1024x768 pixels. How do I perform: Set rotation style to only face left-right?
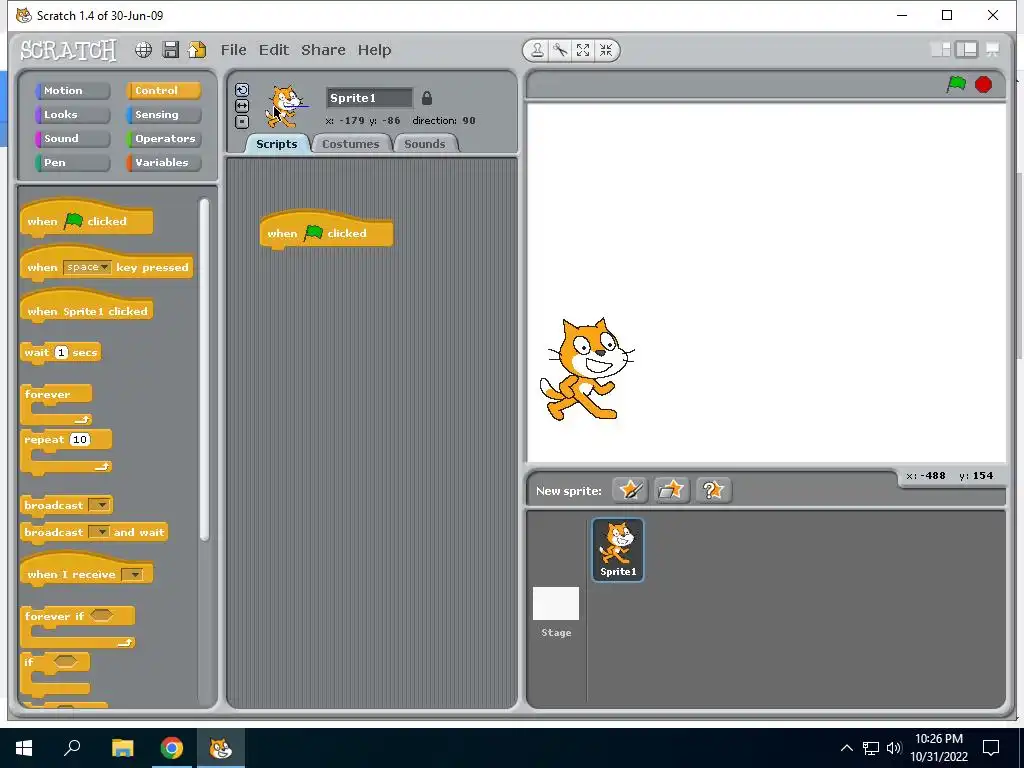(x=242, y=106)
